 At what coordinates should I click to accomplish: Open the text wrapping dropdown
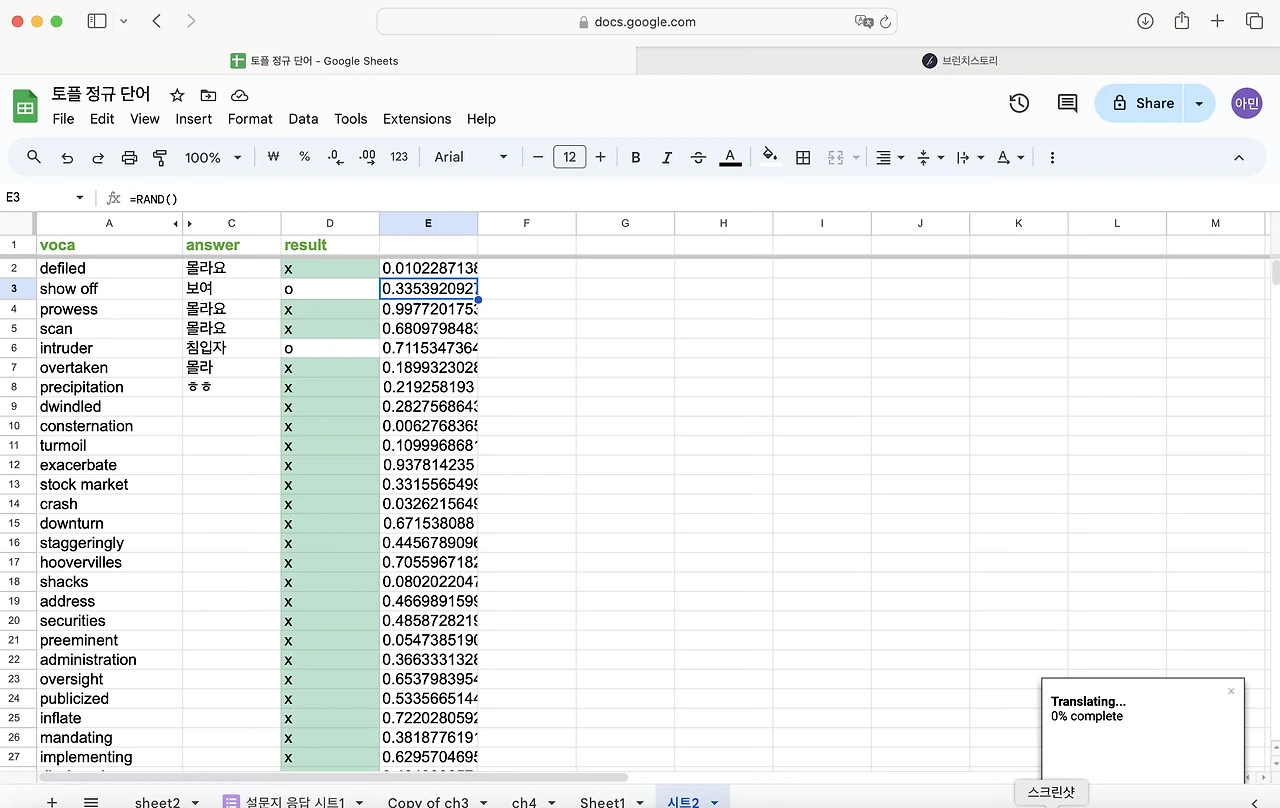[x=970, y=157]
